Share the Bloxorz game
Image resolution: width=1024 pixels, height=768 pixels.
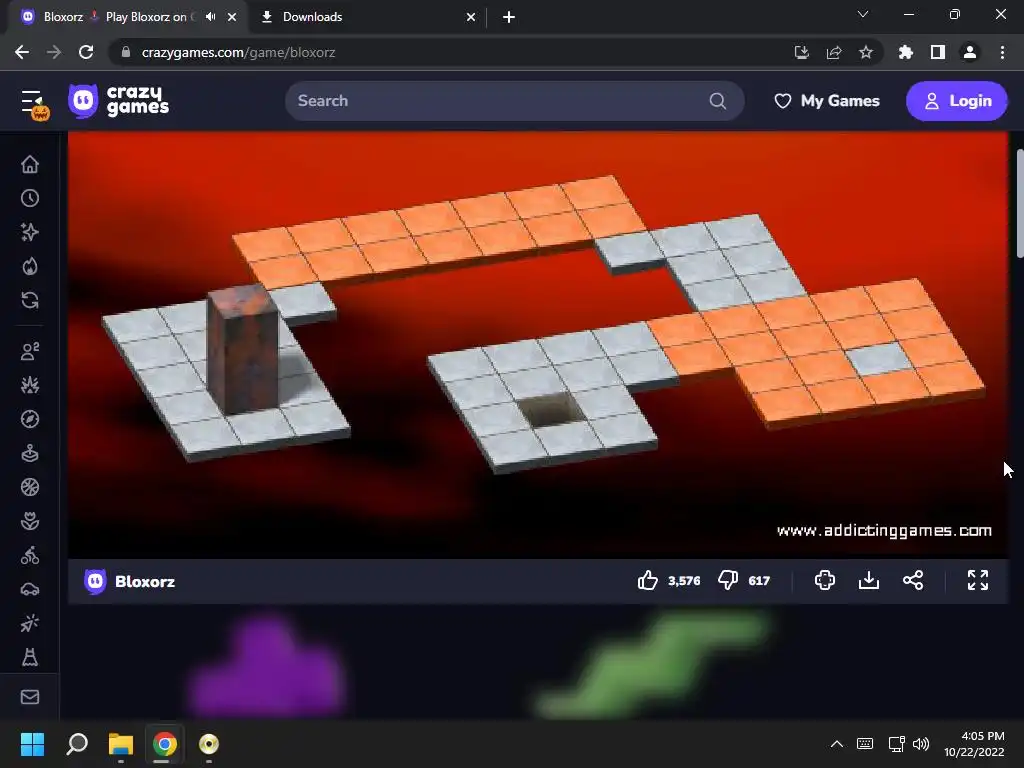913,580
